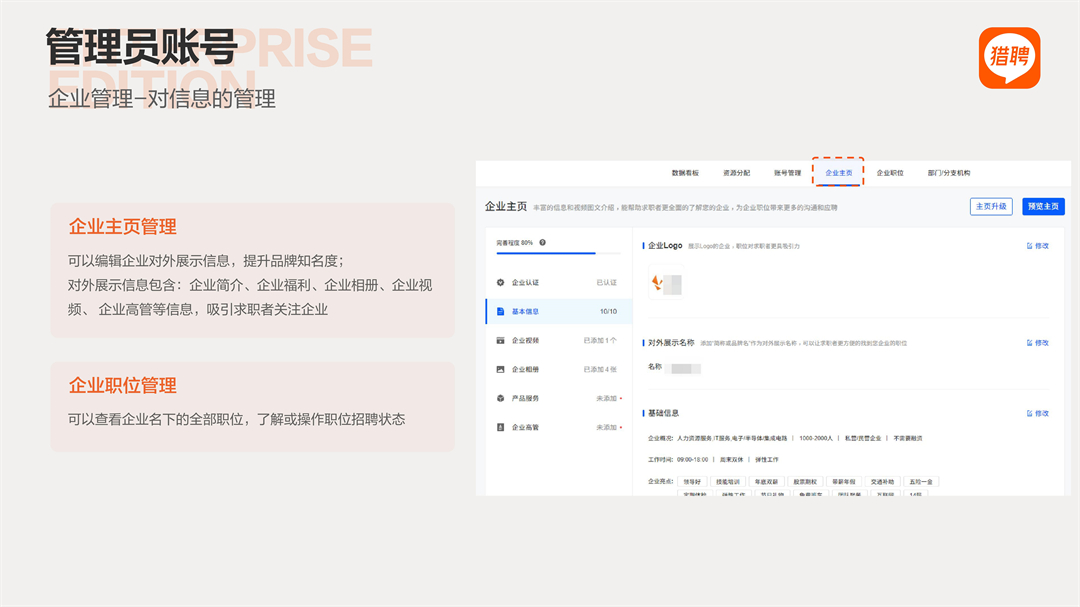Click edit pencil icon beside 基础信息 修改
1080x607 pixels.
click(1030, 413)
